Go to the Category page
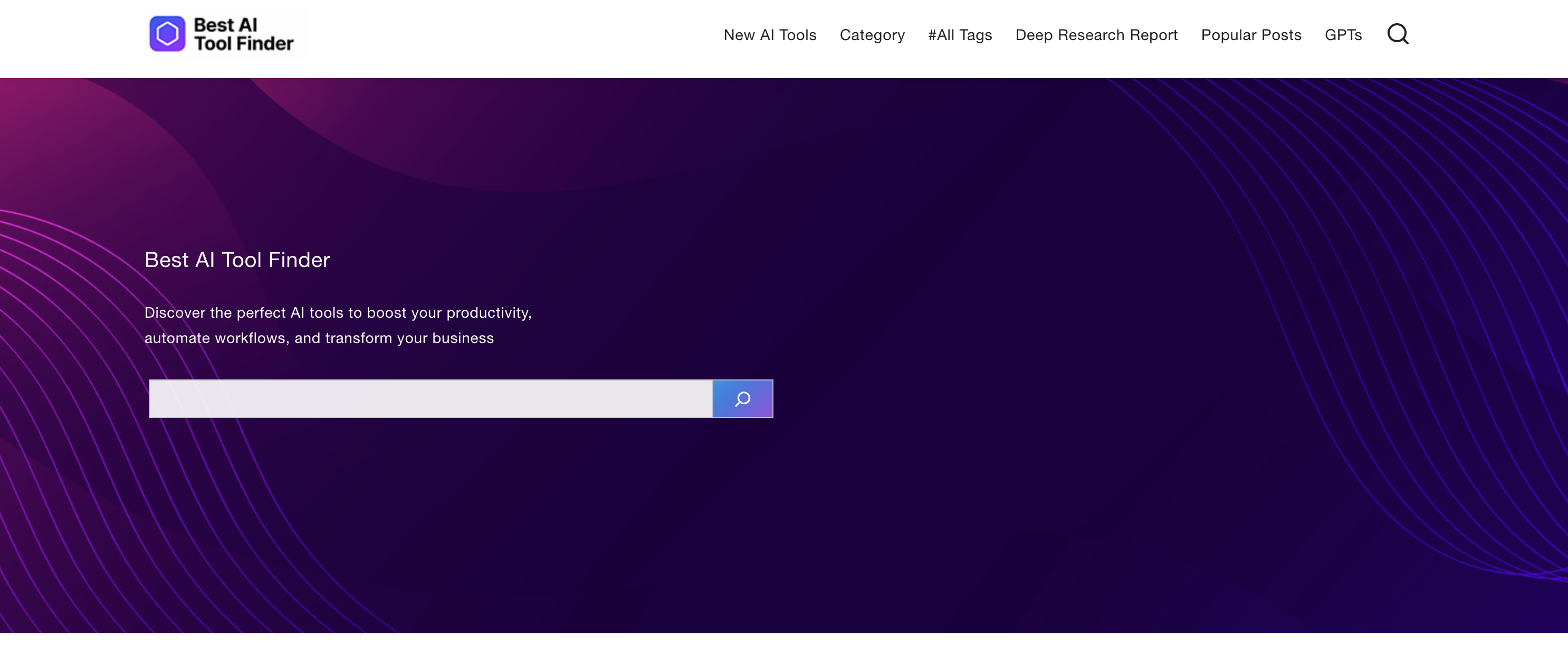 [872, 35]
